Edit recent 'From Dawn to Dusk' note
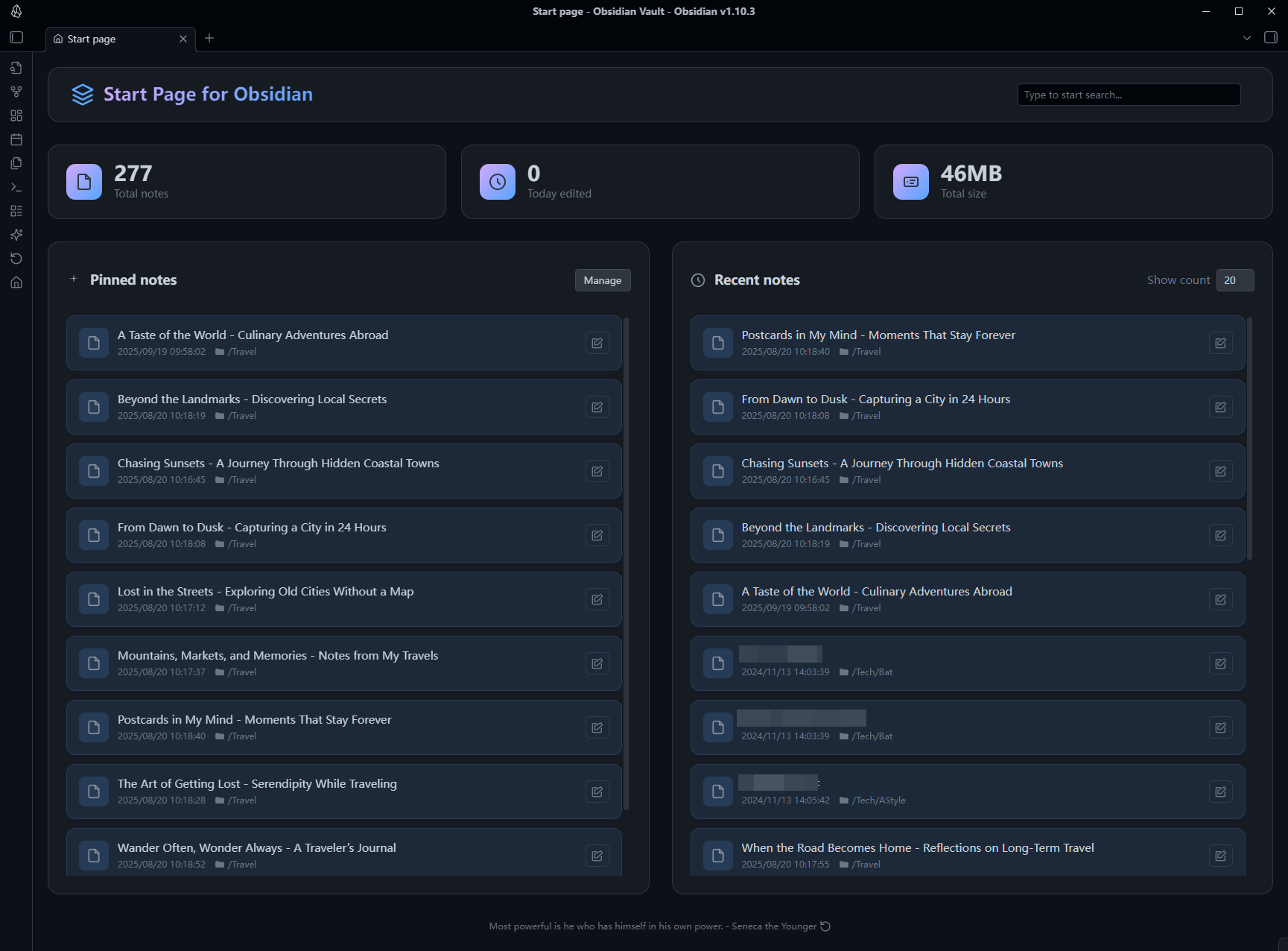Screen dimensions: 1288x951 (1220, 407)
